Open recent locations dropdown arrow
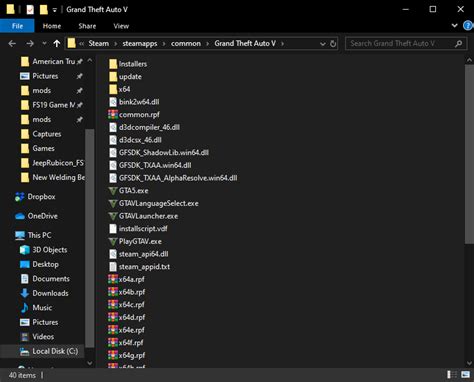Image resolution: width=474 pixels, height=382 pixels. [44, 43]
